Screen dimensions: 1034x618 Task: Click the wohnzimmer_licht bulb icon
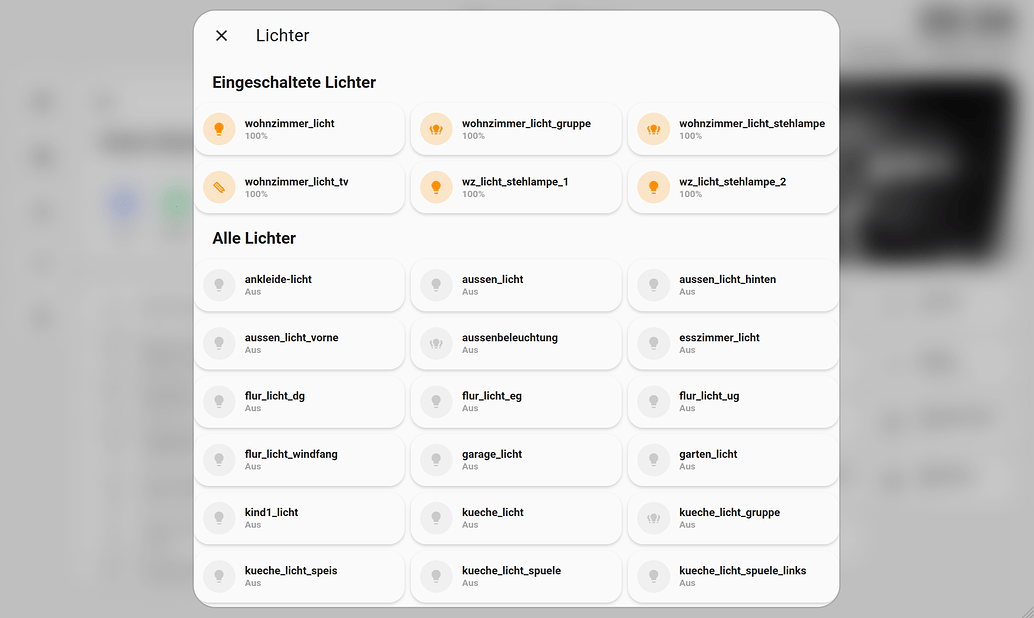click(x=219, y=129)
